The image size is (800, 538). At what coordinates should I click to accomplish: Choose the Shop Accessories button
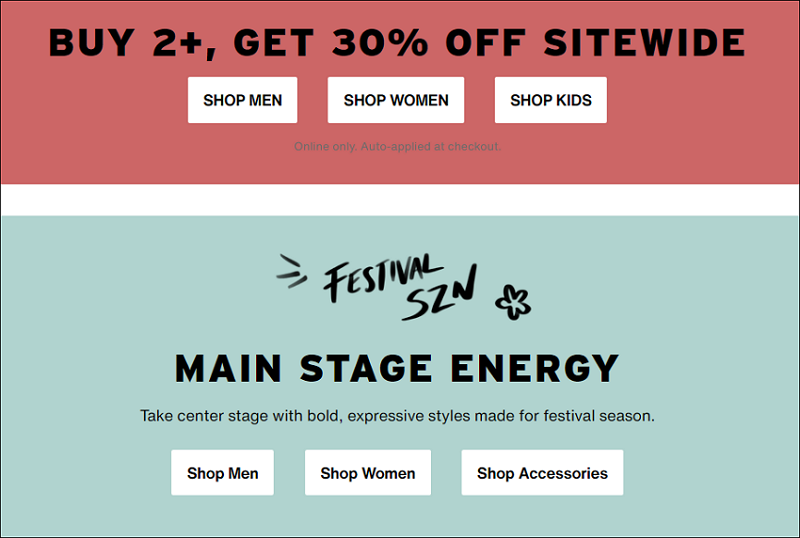[542, 473]
